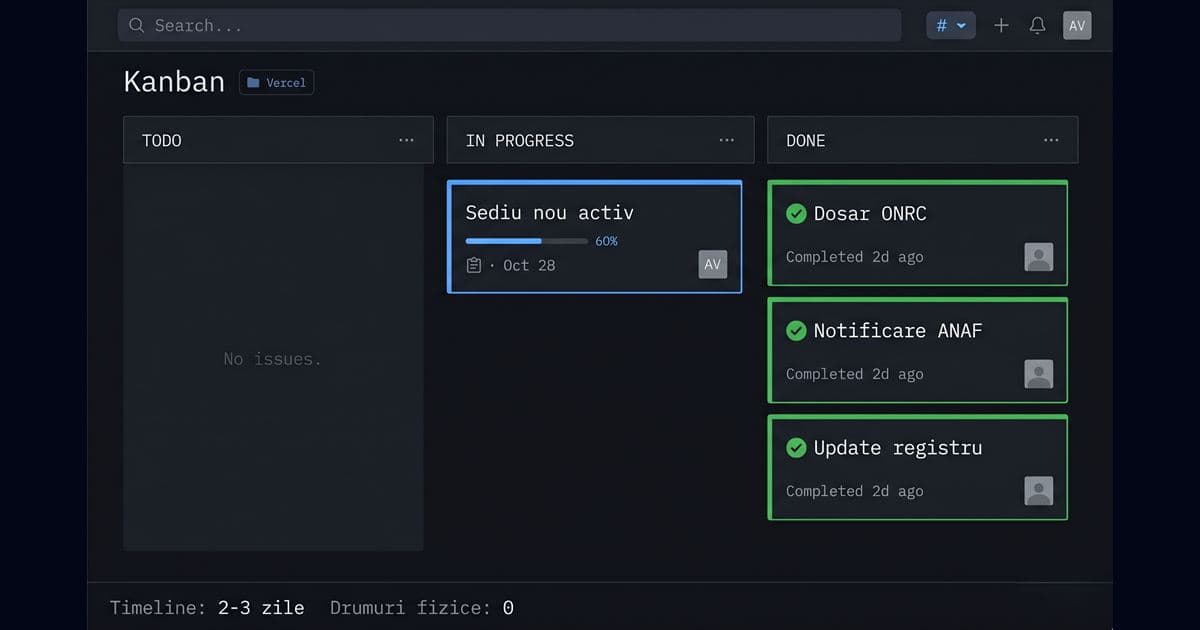Click assignee avatar on Update registru card
1200x630 pixels.
1039,491
